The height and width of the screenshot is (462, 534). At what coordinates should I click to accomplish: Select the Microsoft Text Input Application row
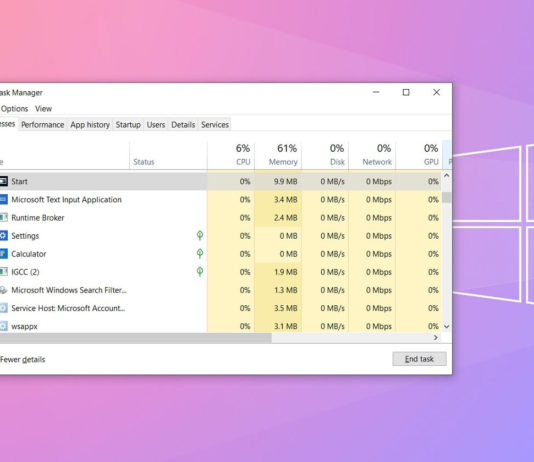220,199
